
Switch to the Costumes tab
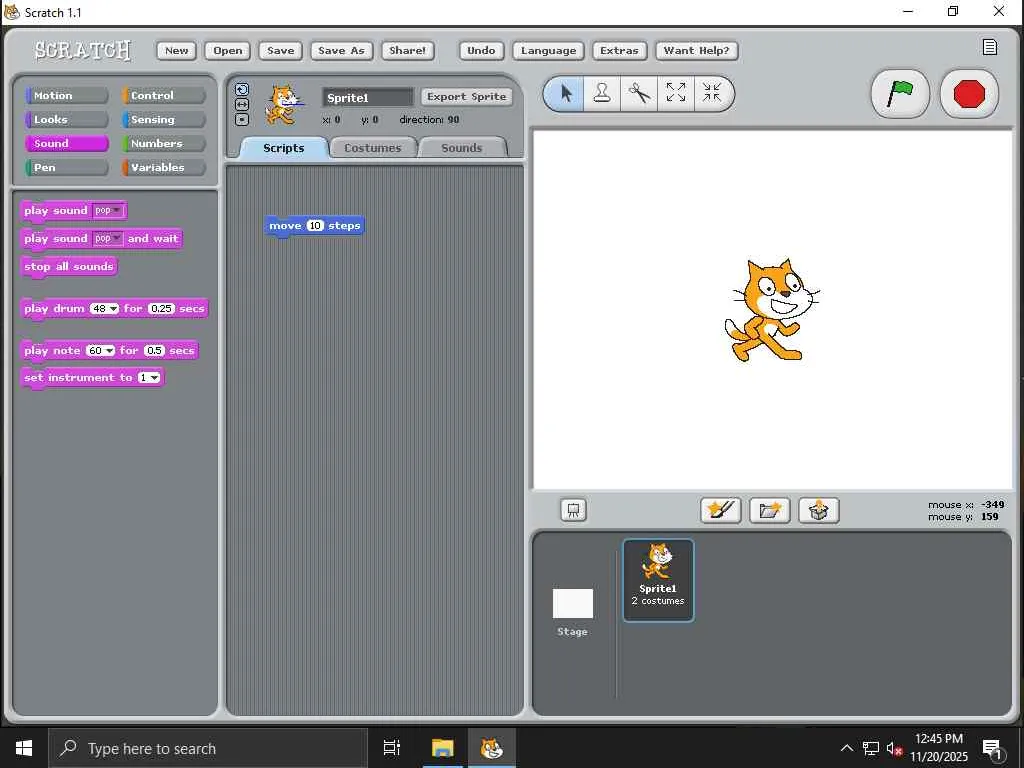(372, 148)
